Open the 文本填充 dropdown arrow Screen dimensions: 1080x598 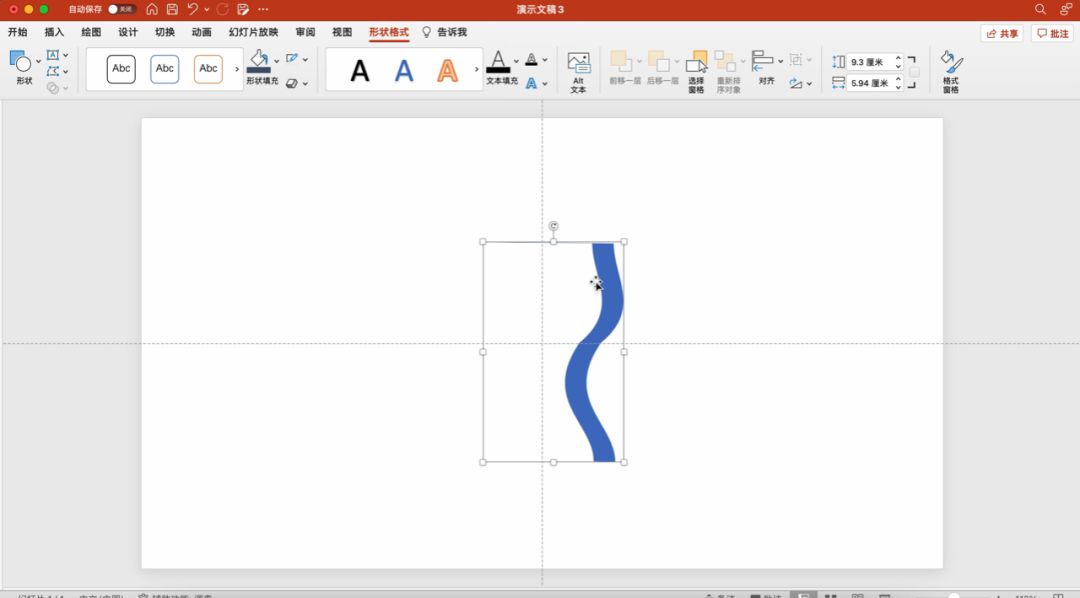pyautogui.click(x=516, y=61)
